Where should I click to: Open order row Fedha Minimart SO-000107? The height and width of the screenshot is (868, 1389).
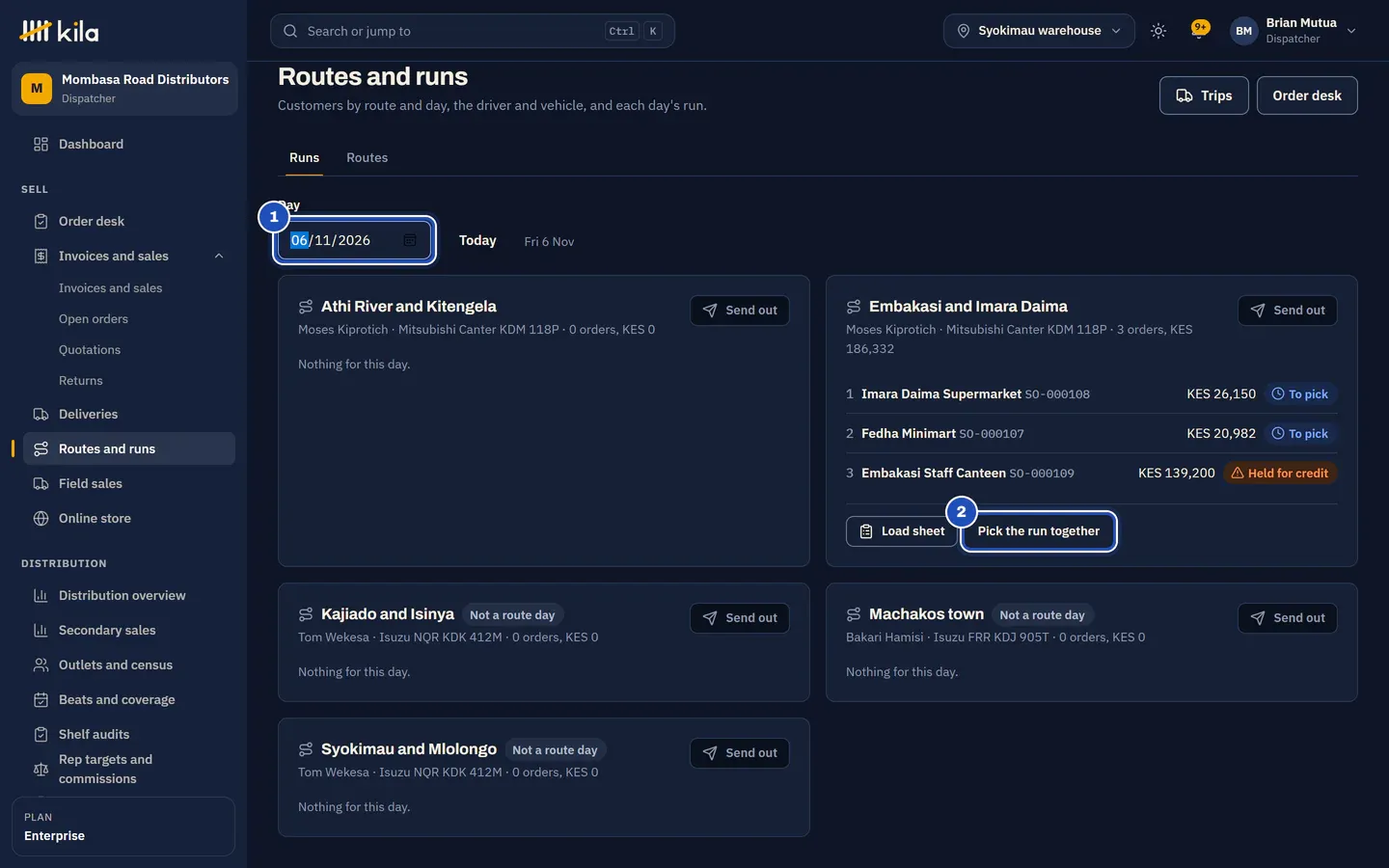click(x=1092, y=434)
